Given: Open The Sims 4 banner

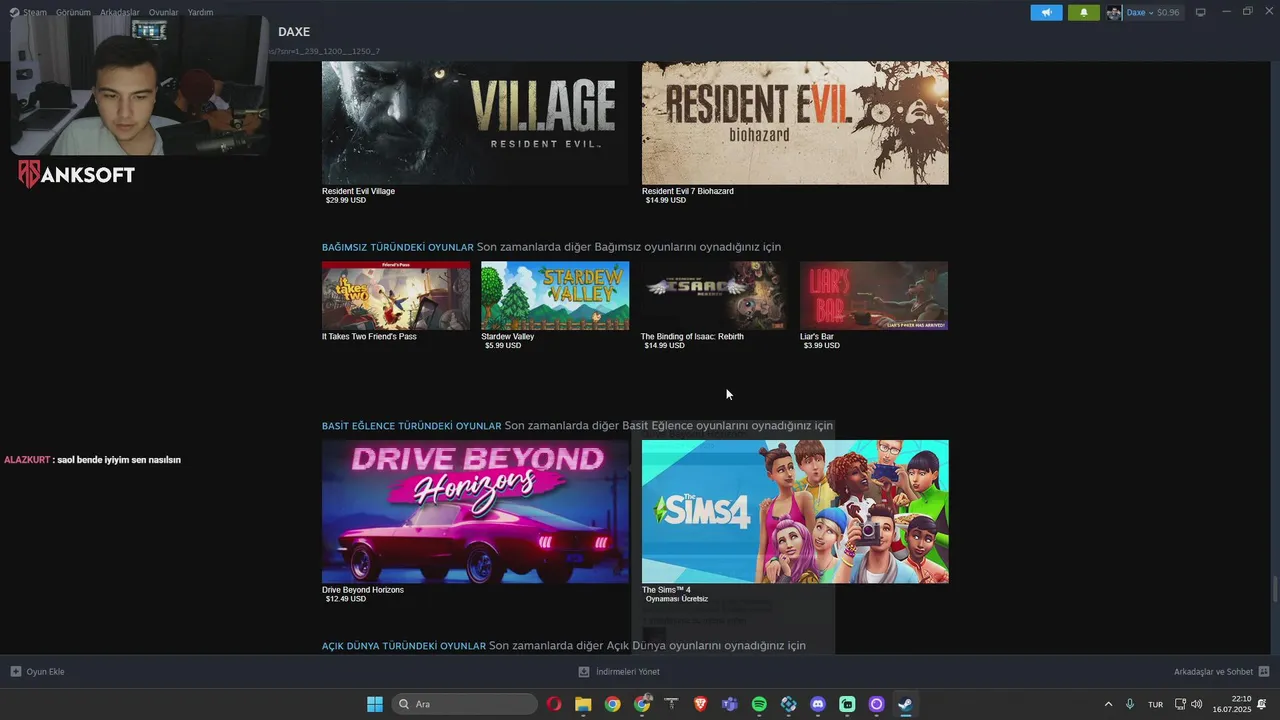Looking at the screenshot, I should [x=795, y=512].
